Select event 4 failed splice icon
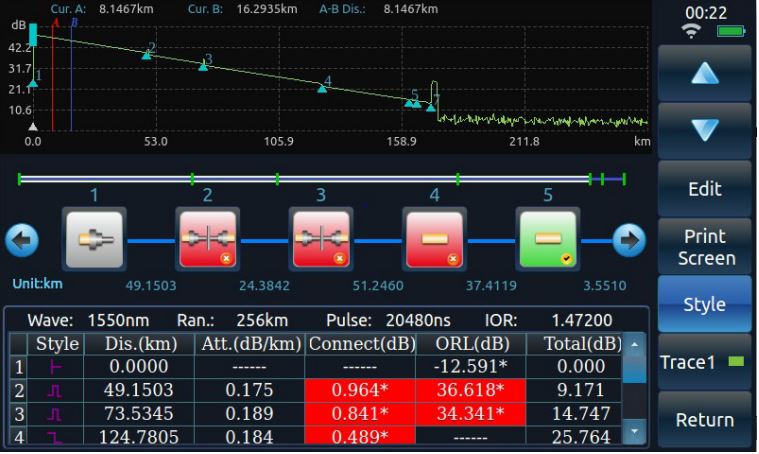The width and height of the screenshot is (759, 454). (x=435, y=239)
